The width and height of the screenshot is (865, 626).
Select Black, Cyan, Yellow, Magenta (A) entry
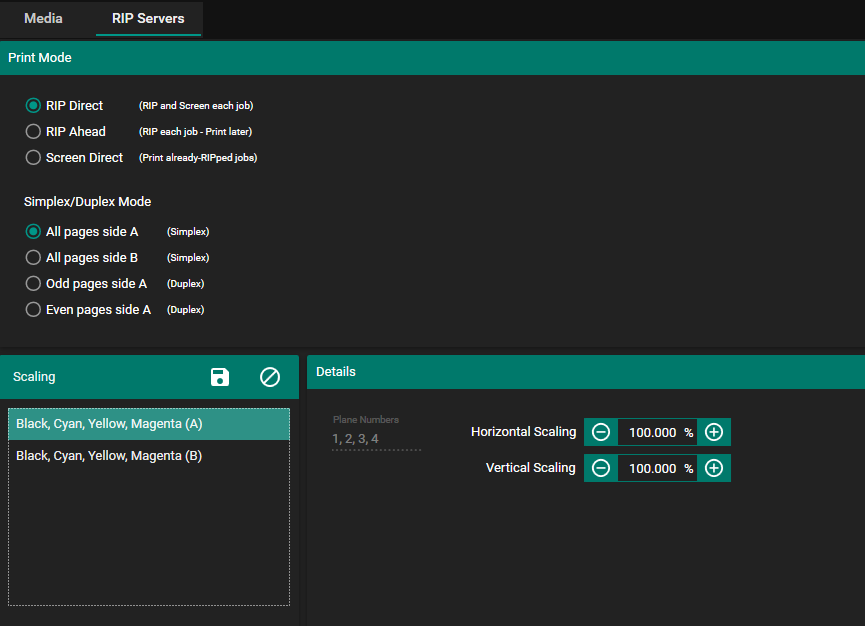tap(148, 424)
